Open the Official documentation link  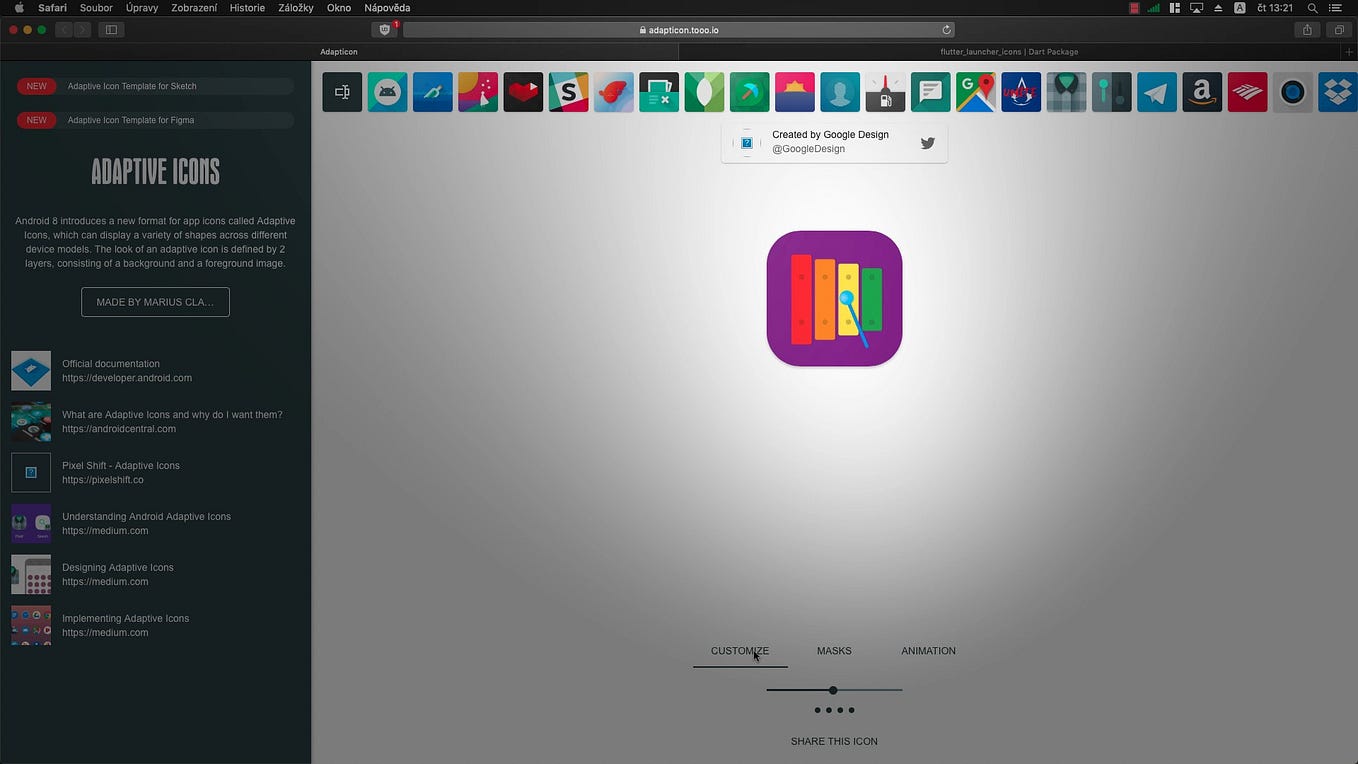click(x=111, y=363)
